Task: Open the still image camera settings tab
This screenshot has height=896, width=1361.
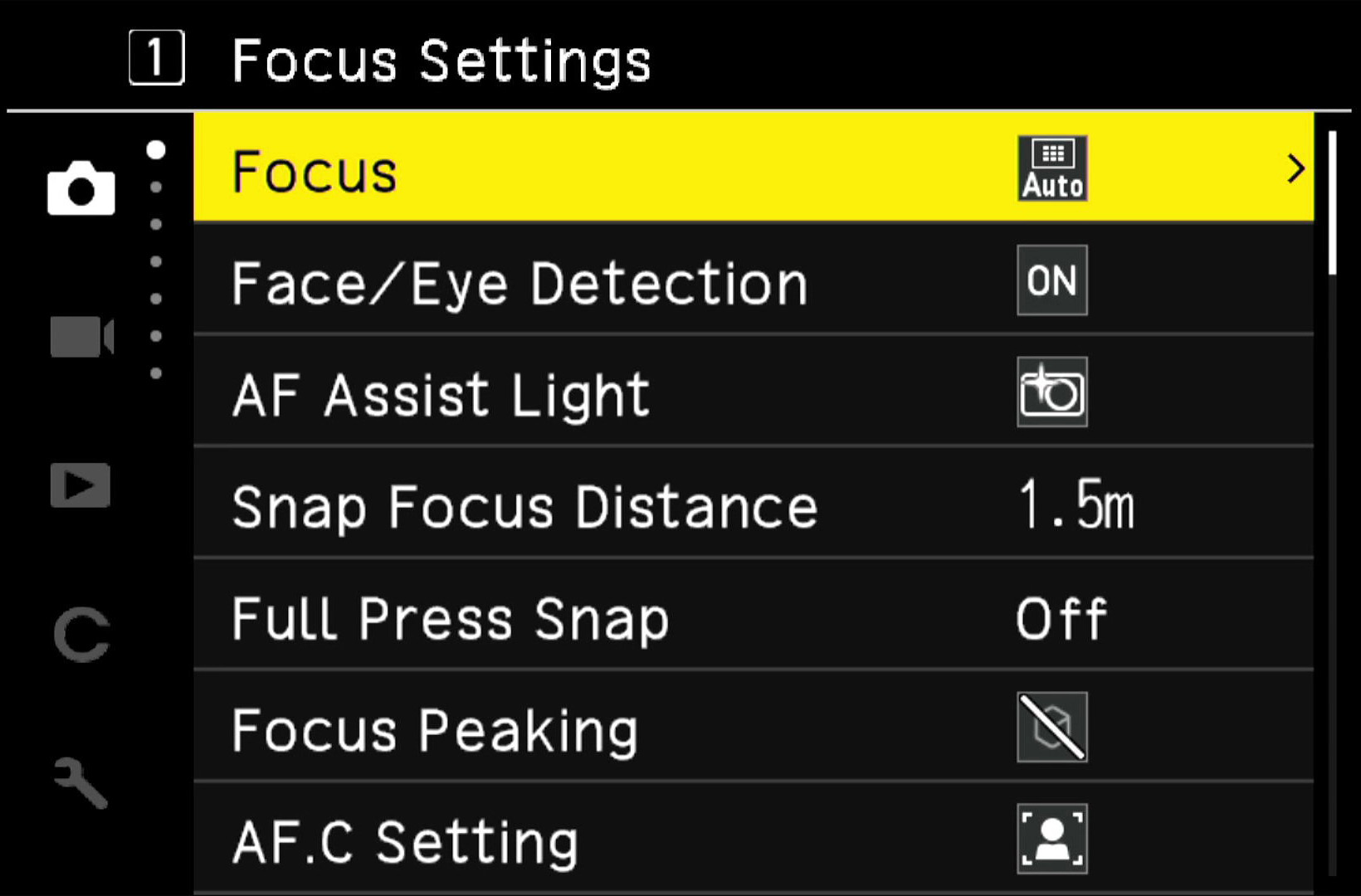Action: (80, 188)
